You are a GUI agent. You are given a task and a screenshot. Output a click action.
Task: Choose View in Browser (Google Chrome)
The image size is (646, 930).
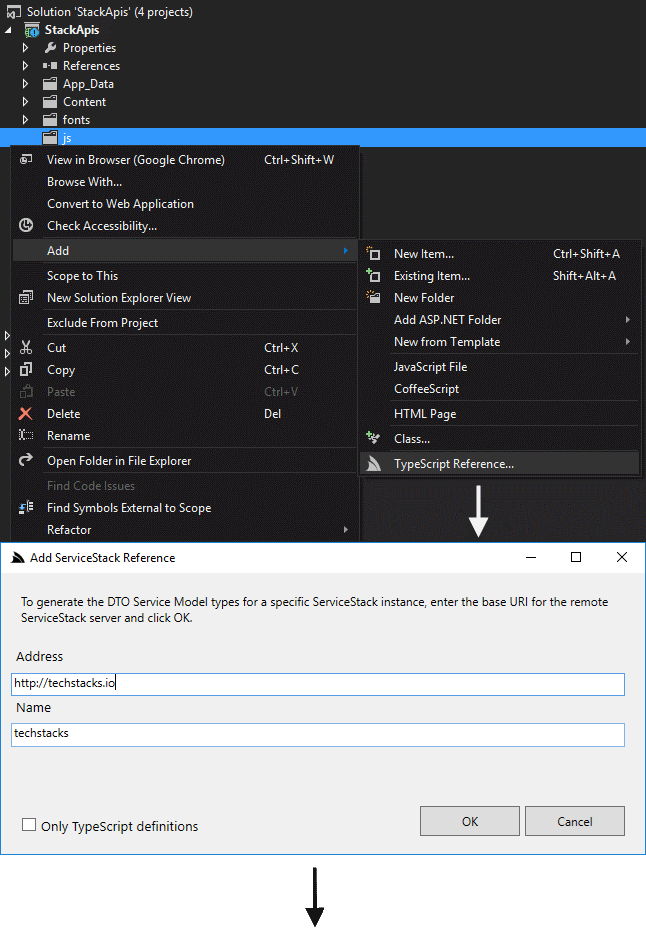[x=185, y=160]
